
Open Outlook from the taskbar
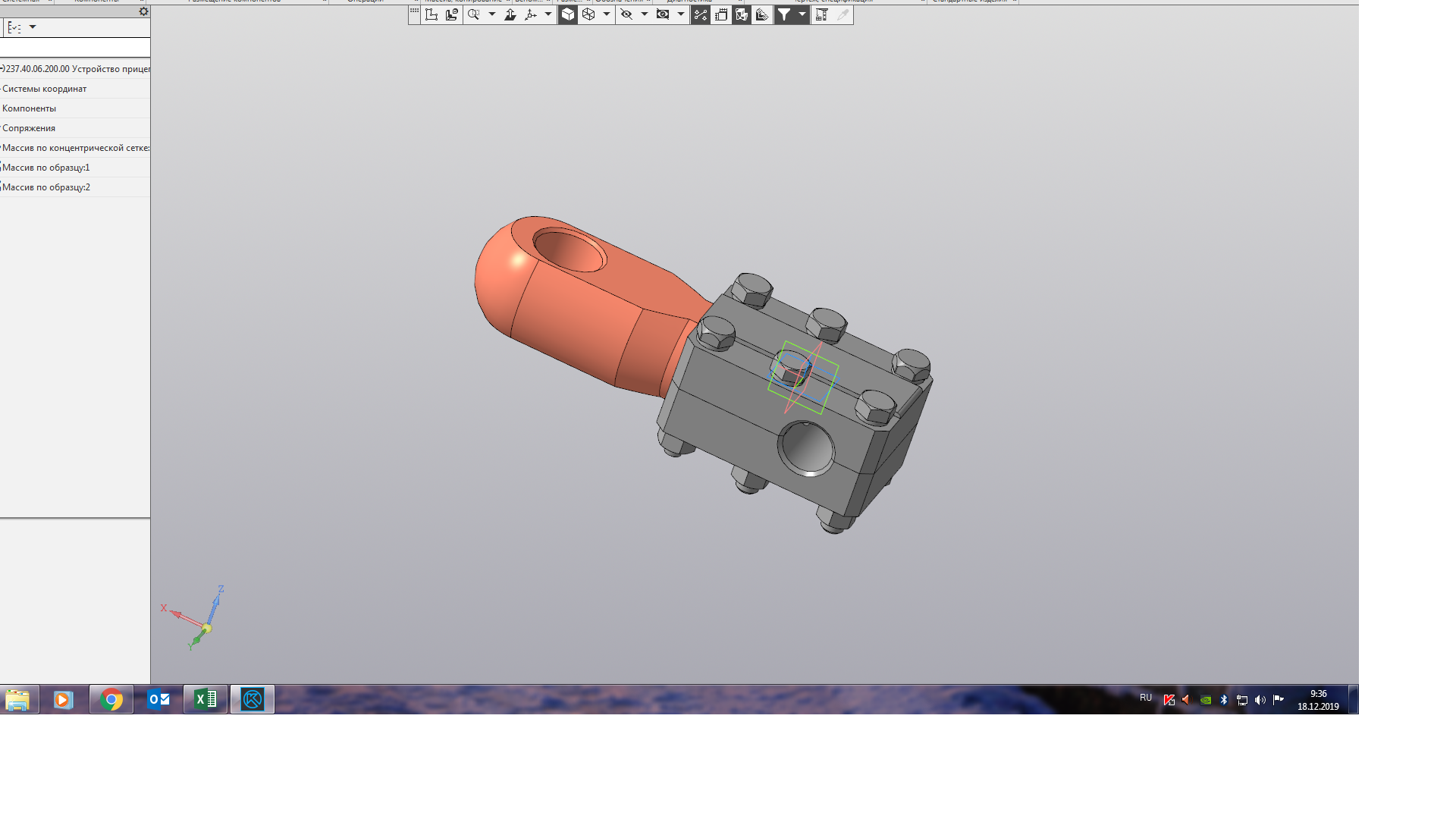point(158,699)
